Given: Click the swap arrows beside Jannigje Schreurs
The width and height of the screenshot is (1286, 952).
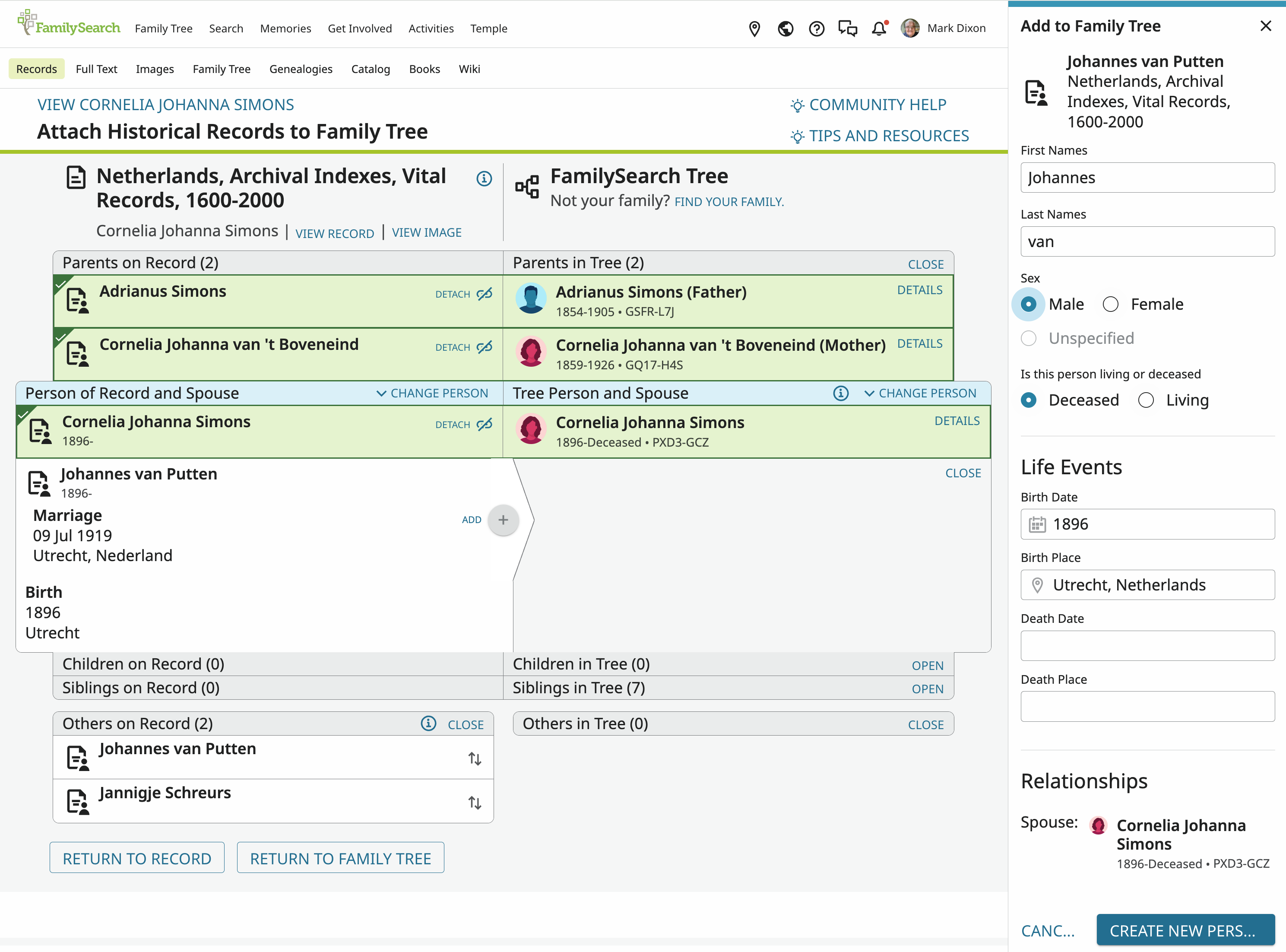Looking at the screenshot, I should [x=475, y=802].
